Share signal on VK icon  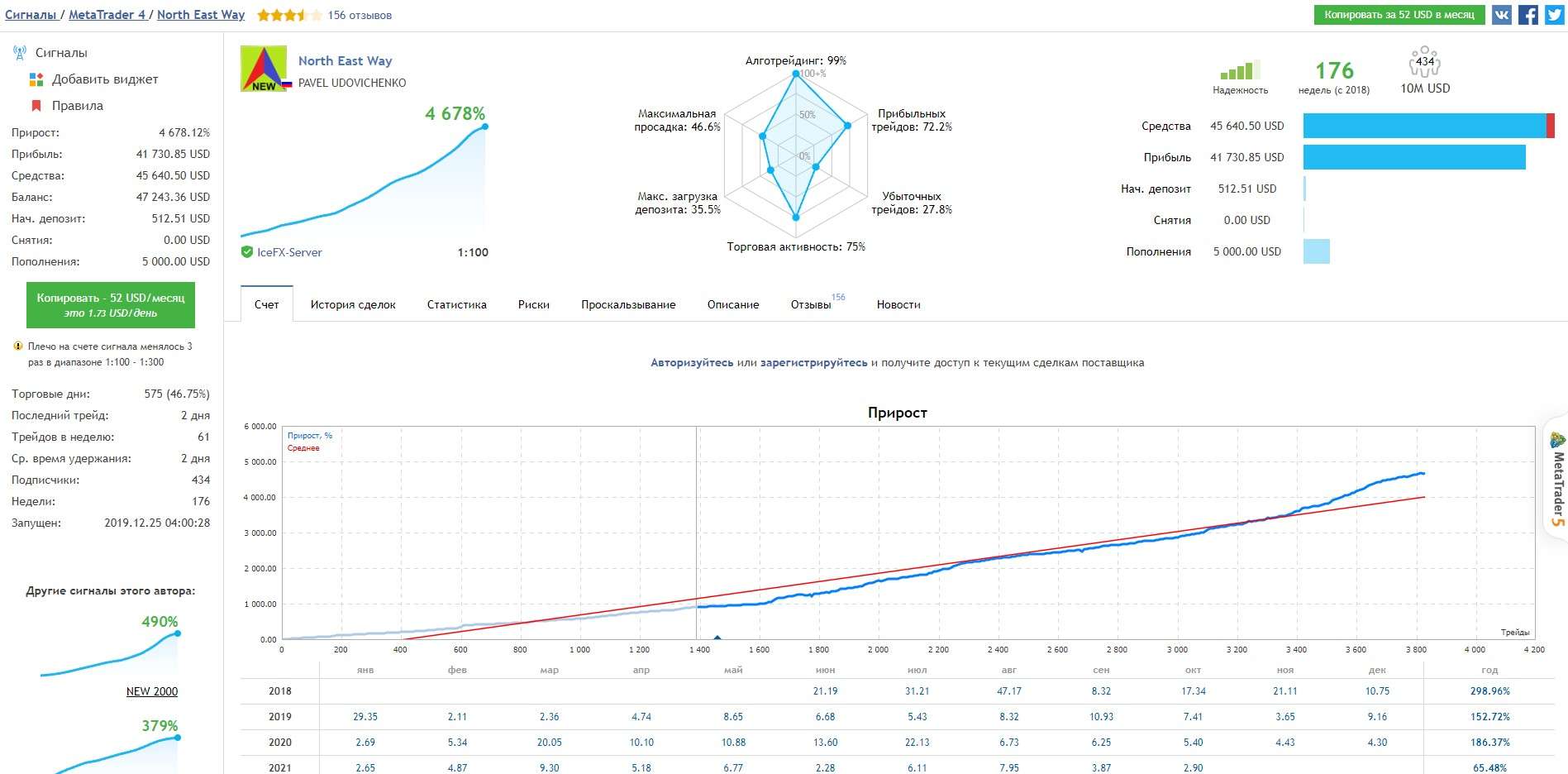1502,15
